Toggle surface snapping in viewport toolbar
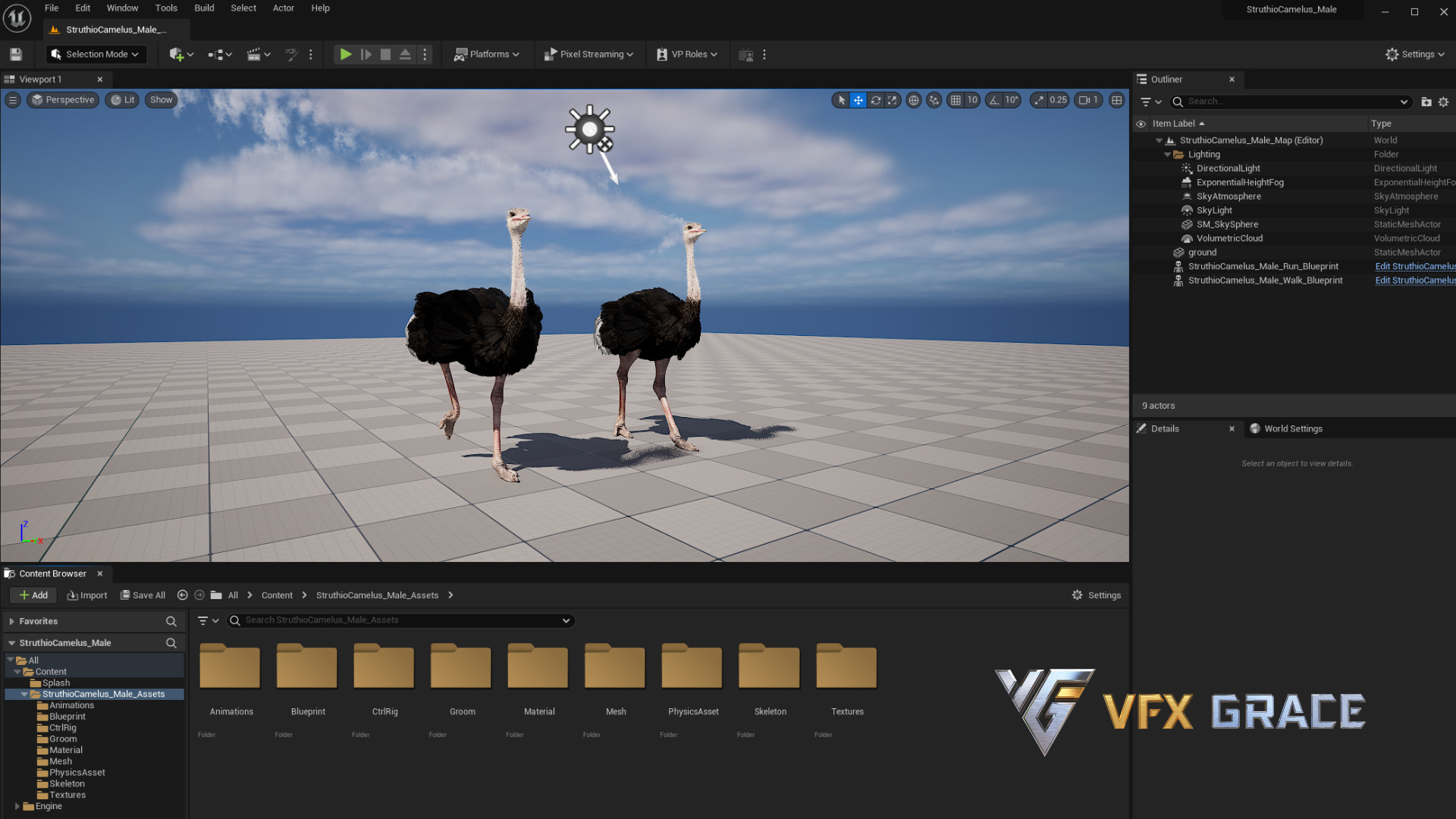Viewport: 1456px width, 819px height. click(x=934, y=100)
